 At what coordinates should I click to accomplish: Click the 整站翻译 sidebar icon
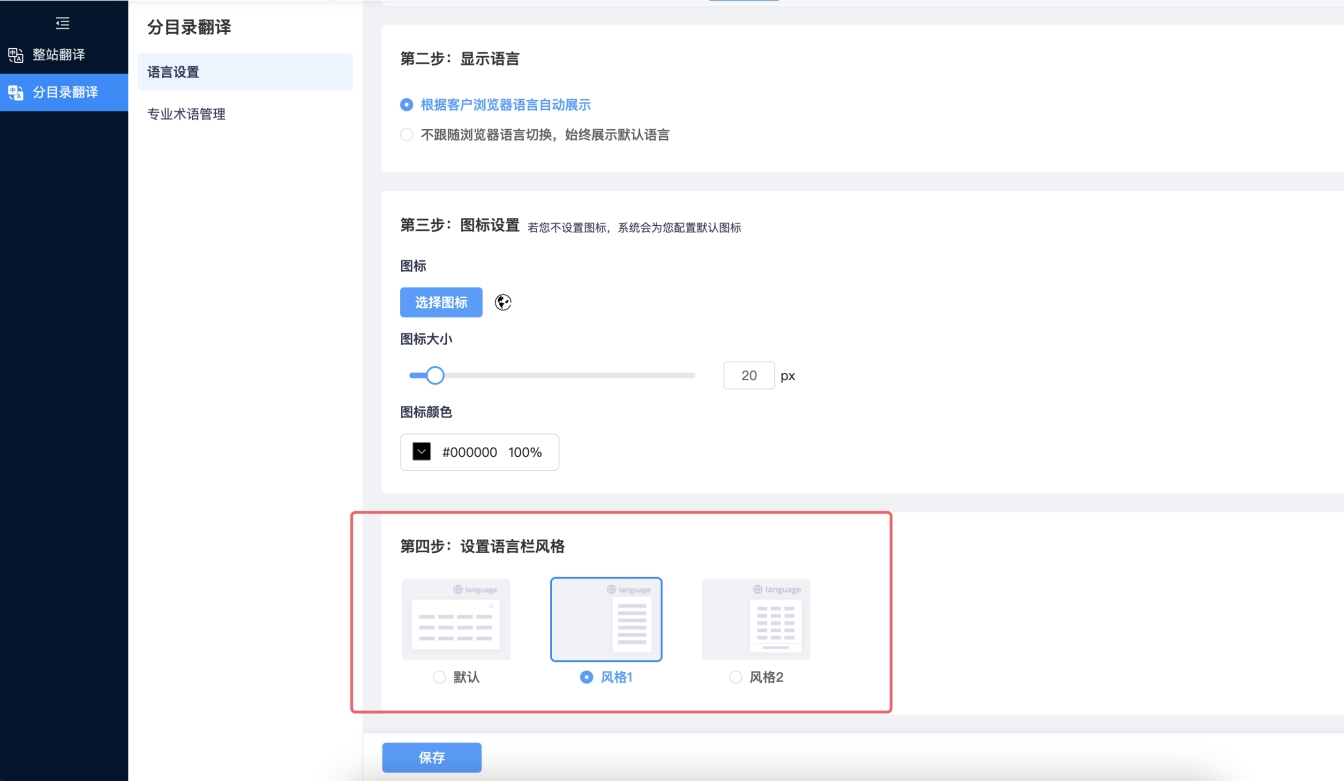pos(16,55)
